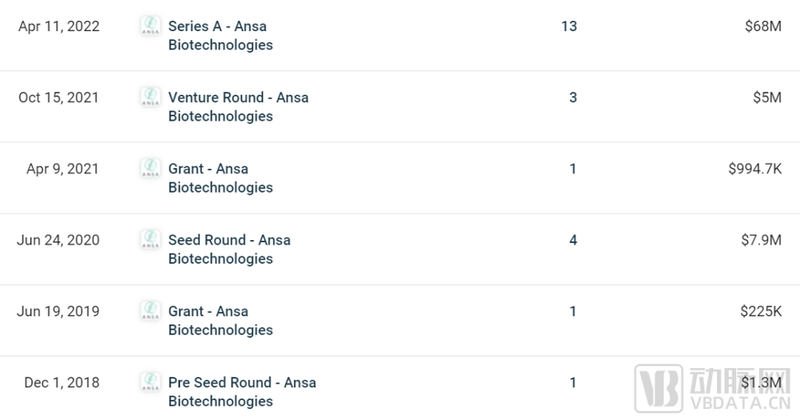The height and width of the screenshot is (420, 800).
Task: Click Ansa logo beside Pre Seed Round row
Action: (x=150, y=382)
